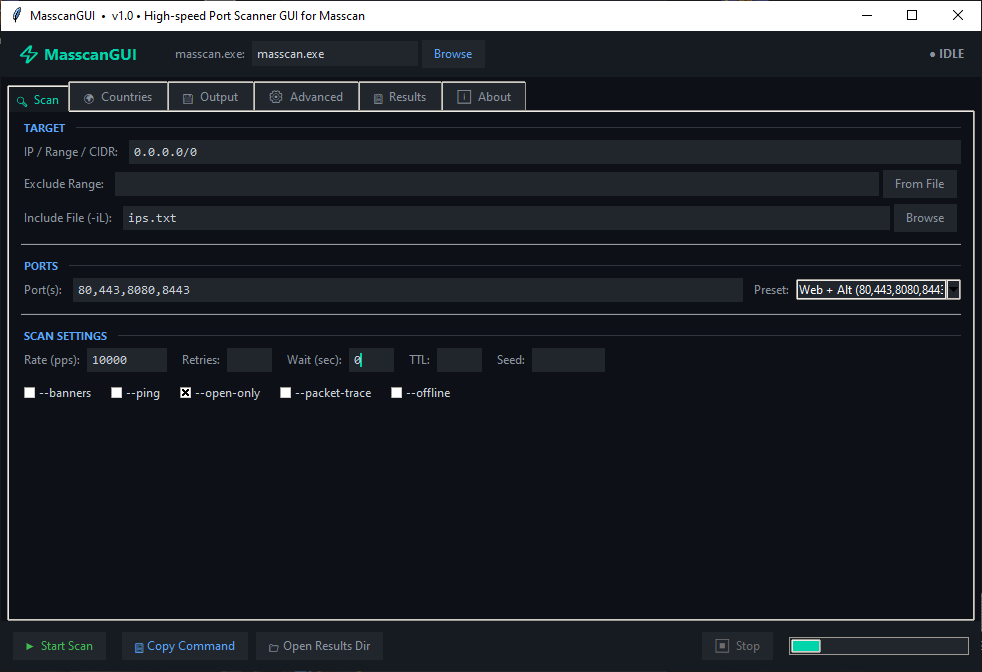Toggle the --offline checkbox

pyautogui.click(x=396, y=393)
